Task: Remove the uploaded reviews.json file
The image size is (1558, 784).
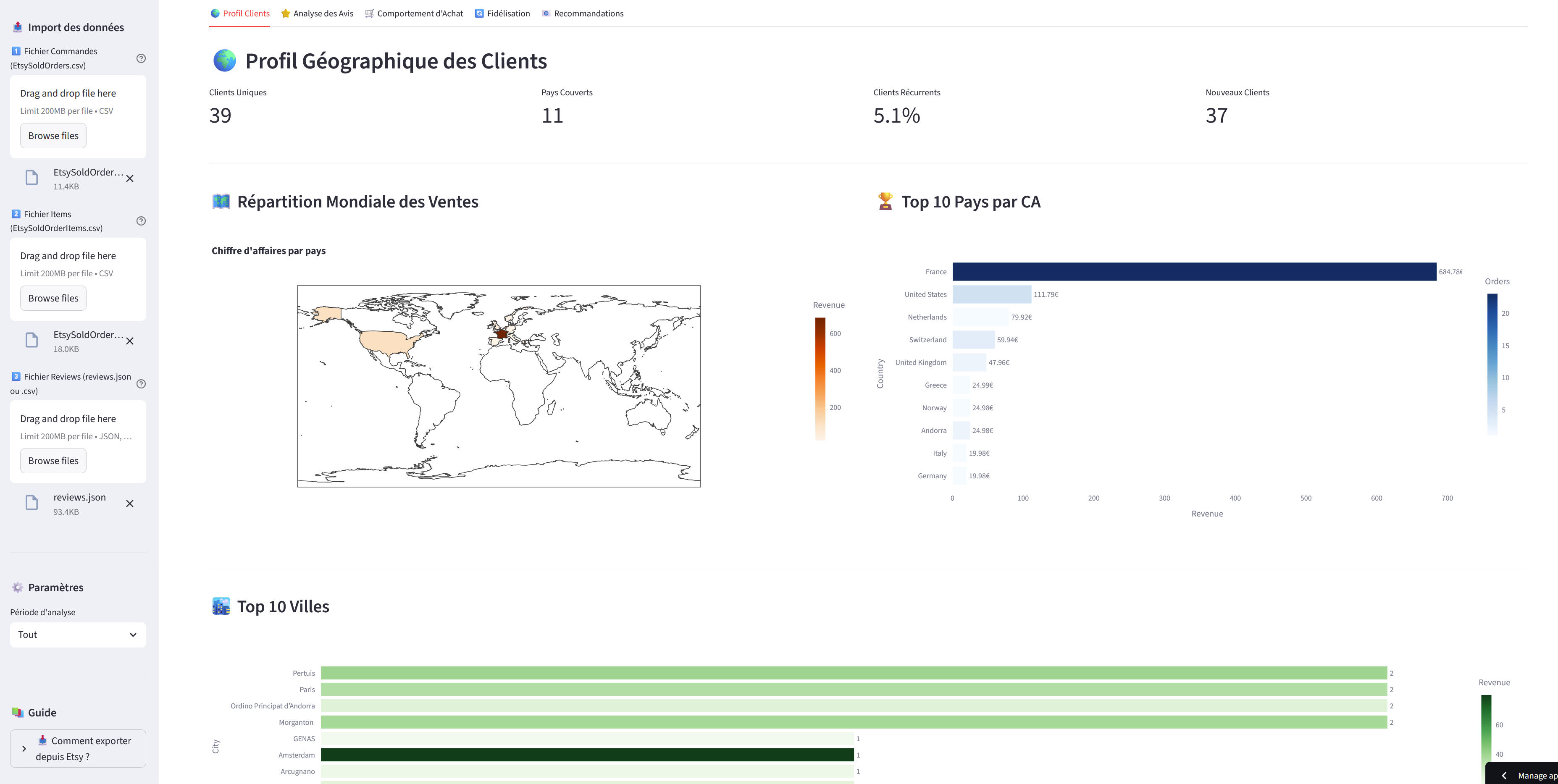Action: [130, 503]
